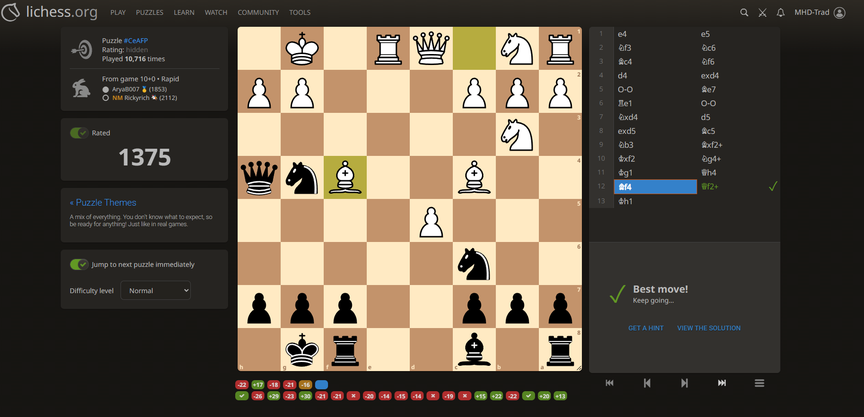Open the PLAY menu
The image size is (864, 417).
(118, 13)
